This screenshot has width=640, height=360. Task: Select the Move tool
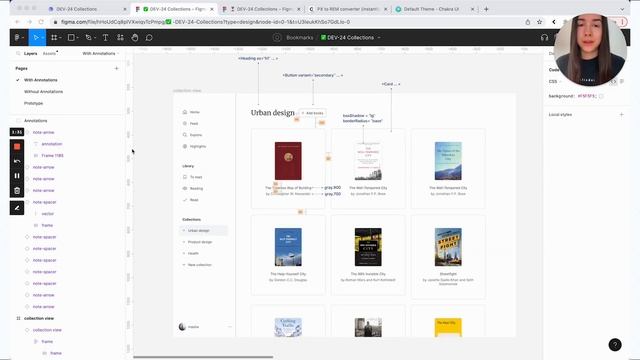tap(36, 38)
